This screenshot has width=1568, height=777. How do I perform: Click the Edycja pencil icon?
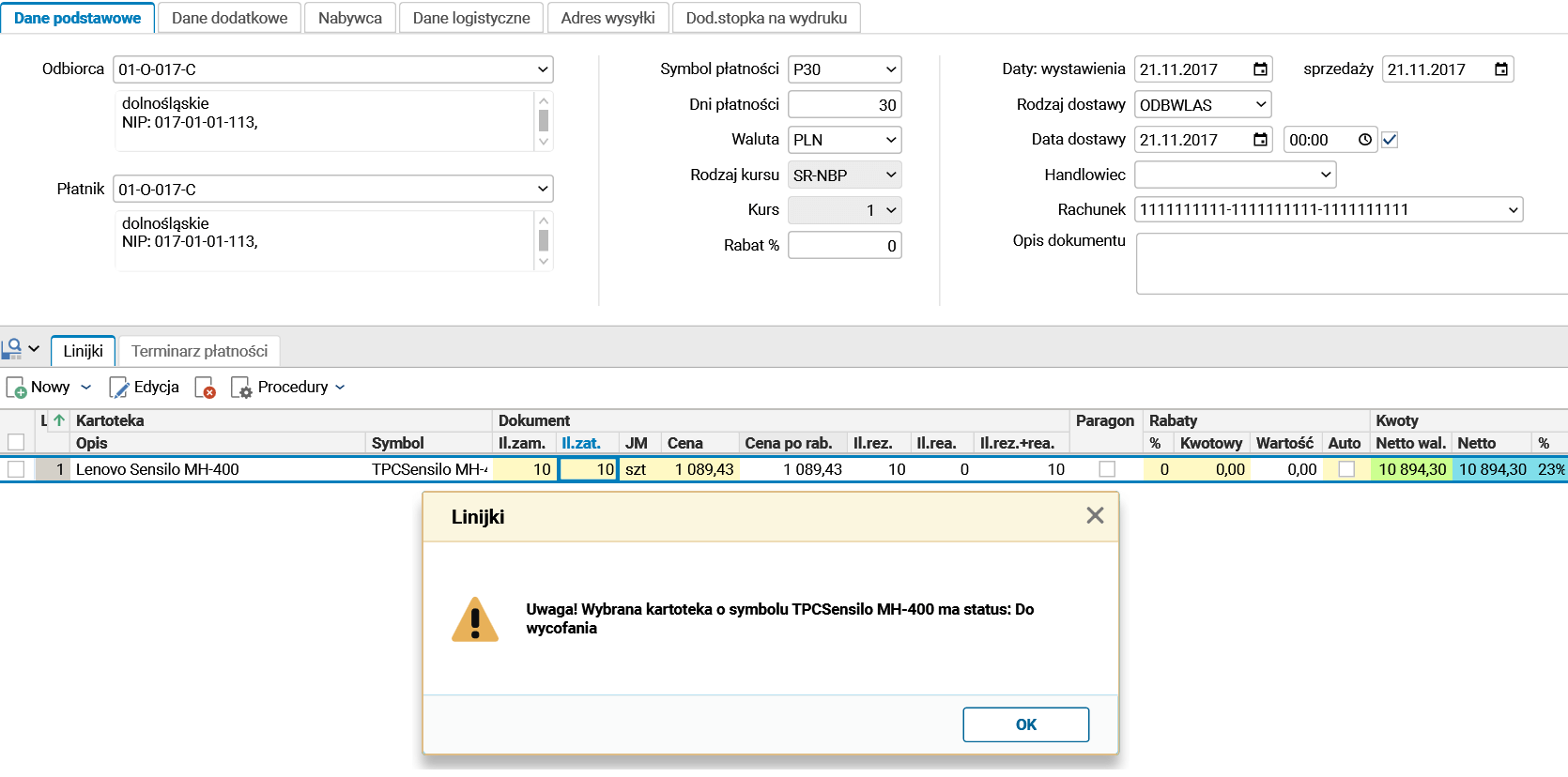pyautogui.click(x=119, y=388)
